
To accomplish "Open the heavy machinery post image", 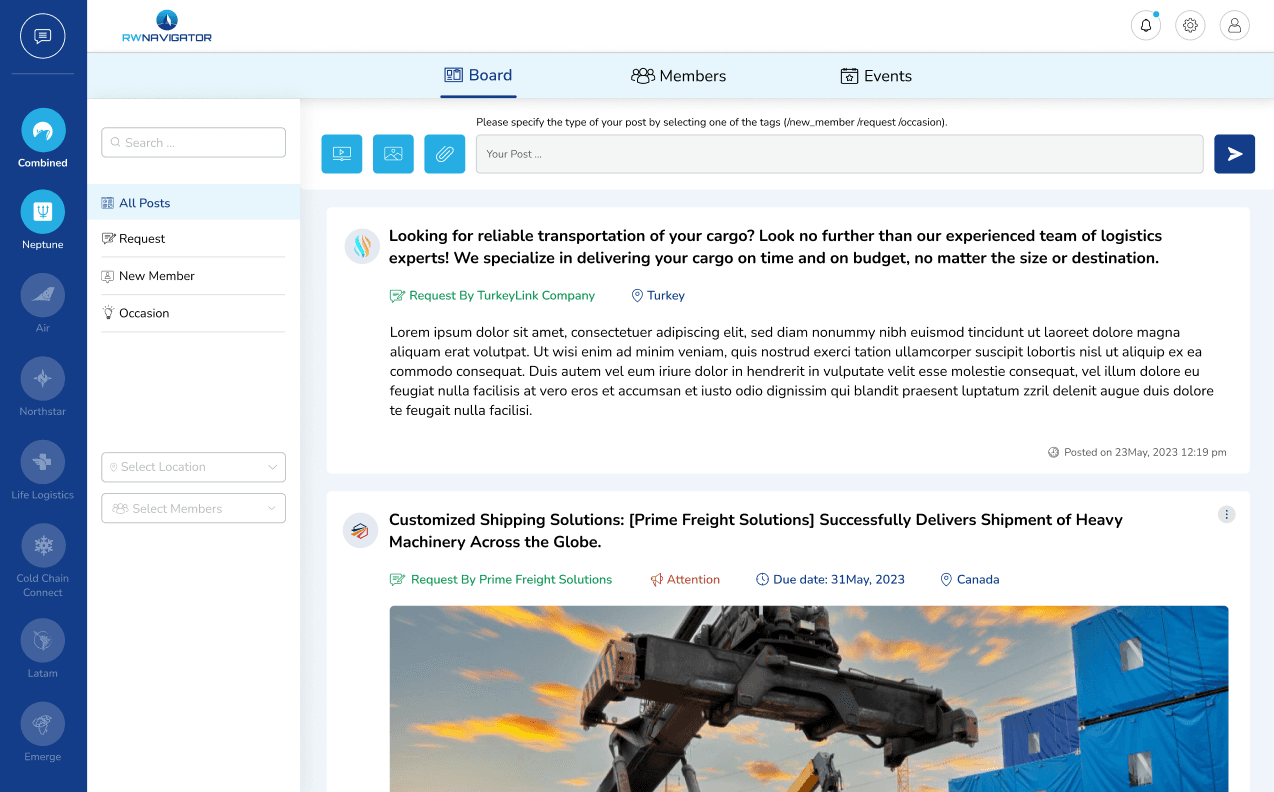I will (x=808, y=698).
